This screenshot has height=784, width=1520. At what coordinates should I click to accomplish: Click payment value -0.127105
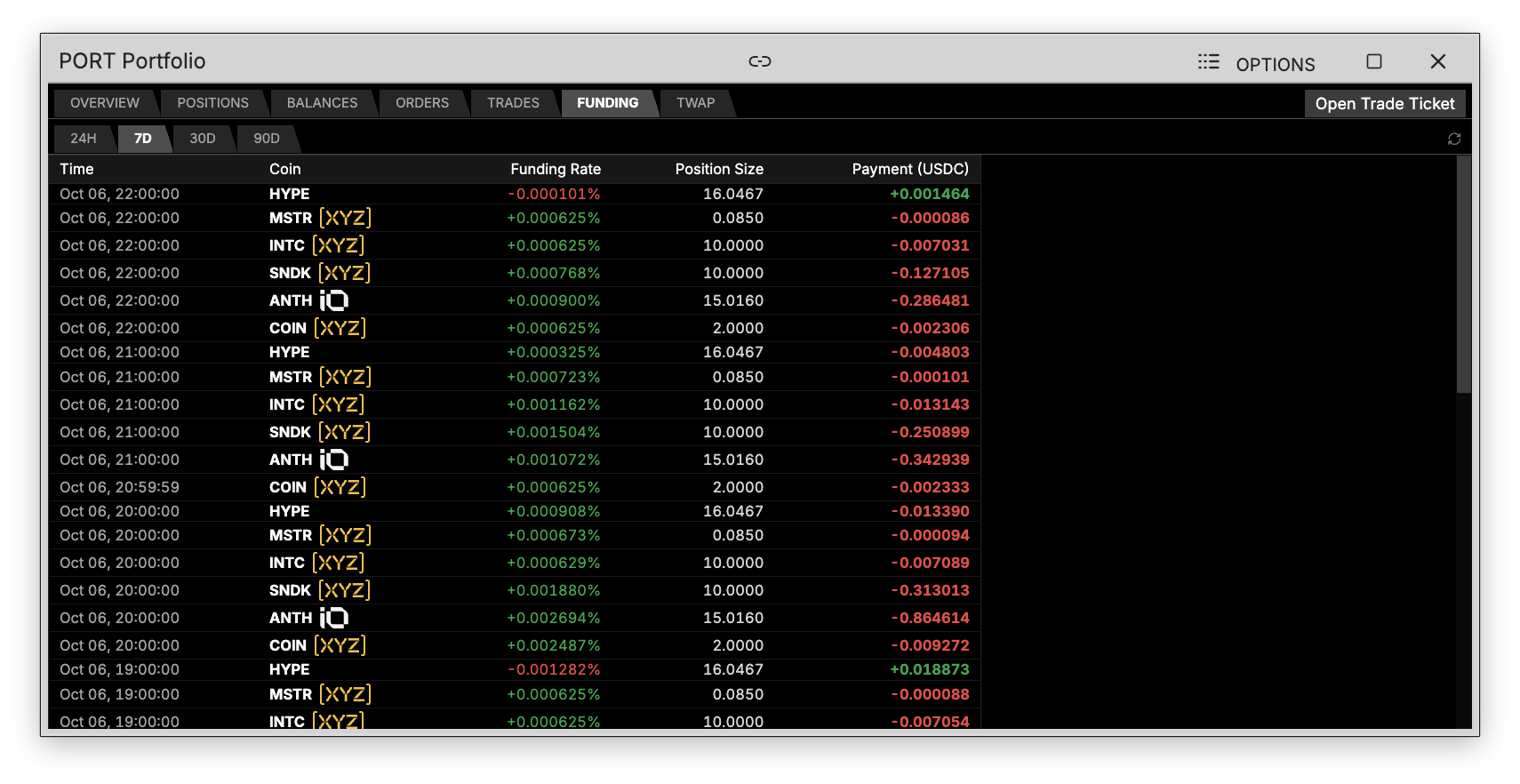931,273
